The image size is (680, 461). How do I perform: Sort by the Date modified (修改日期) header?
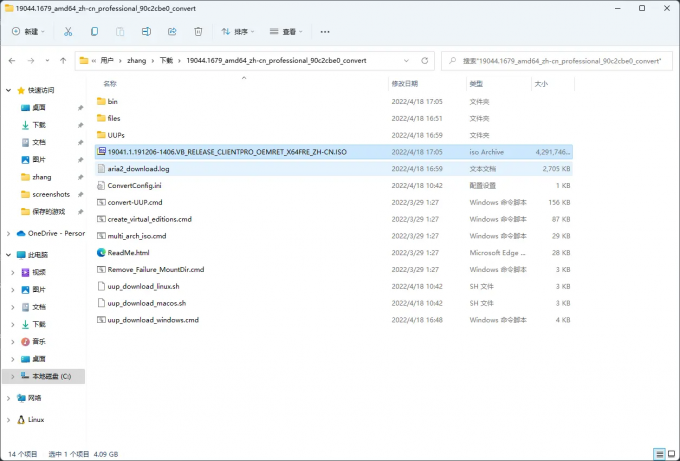click(405, 84)
